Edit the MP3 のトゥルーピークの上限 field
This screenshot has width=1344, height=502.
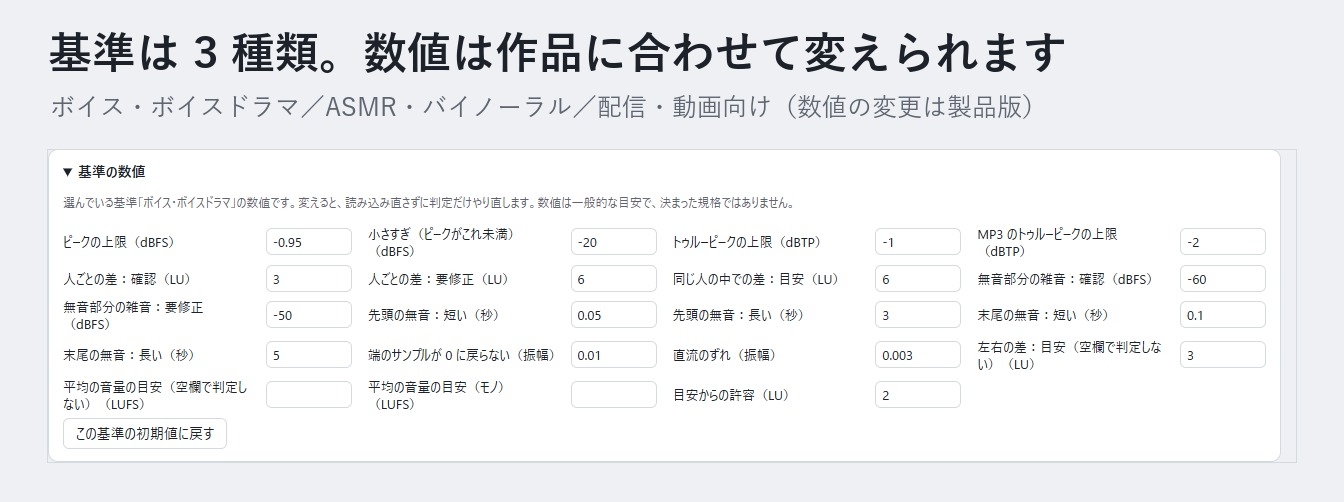click(x=1223, y=242)
